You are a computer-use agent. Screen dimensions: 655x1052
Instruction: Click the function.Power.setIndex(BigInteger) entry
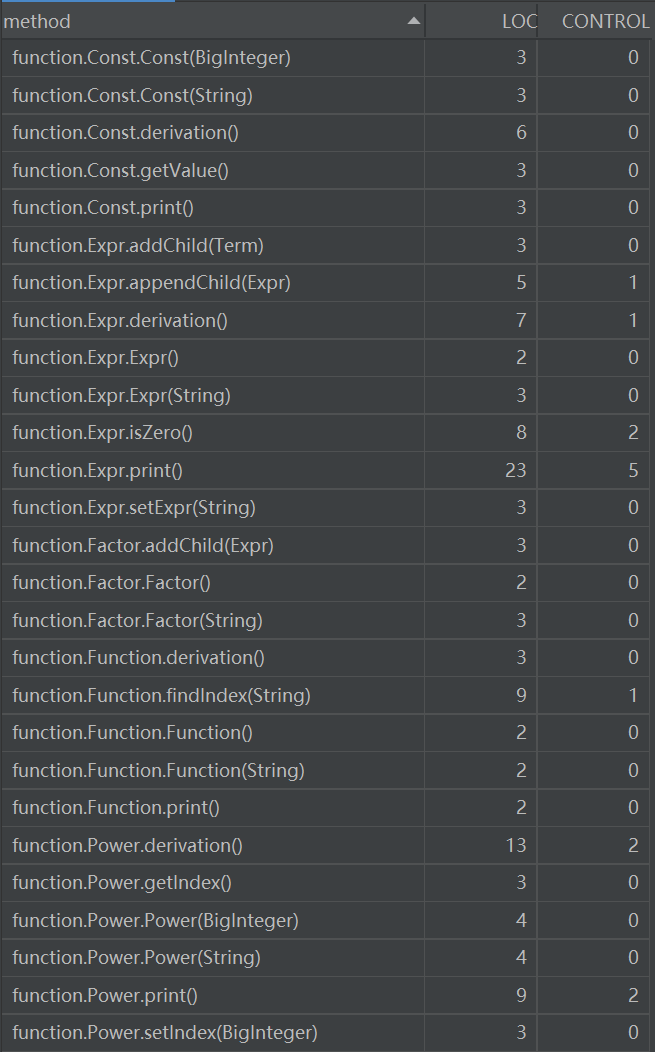click(165, 1032)
